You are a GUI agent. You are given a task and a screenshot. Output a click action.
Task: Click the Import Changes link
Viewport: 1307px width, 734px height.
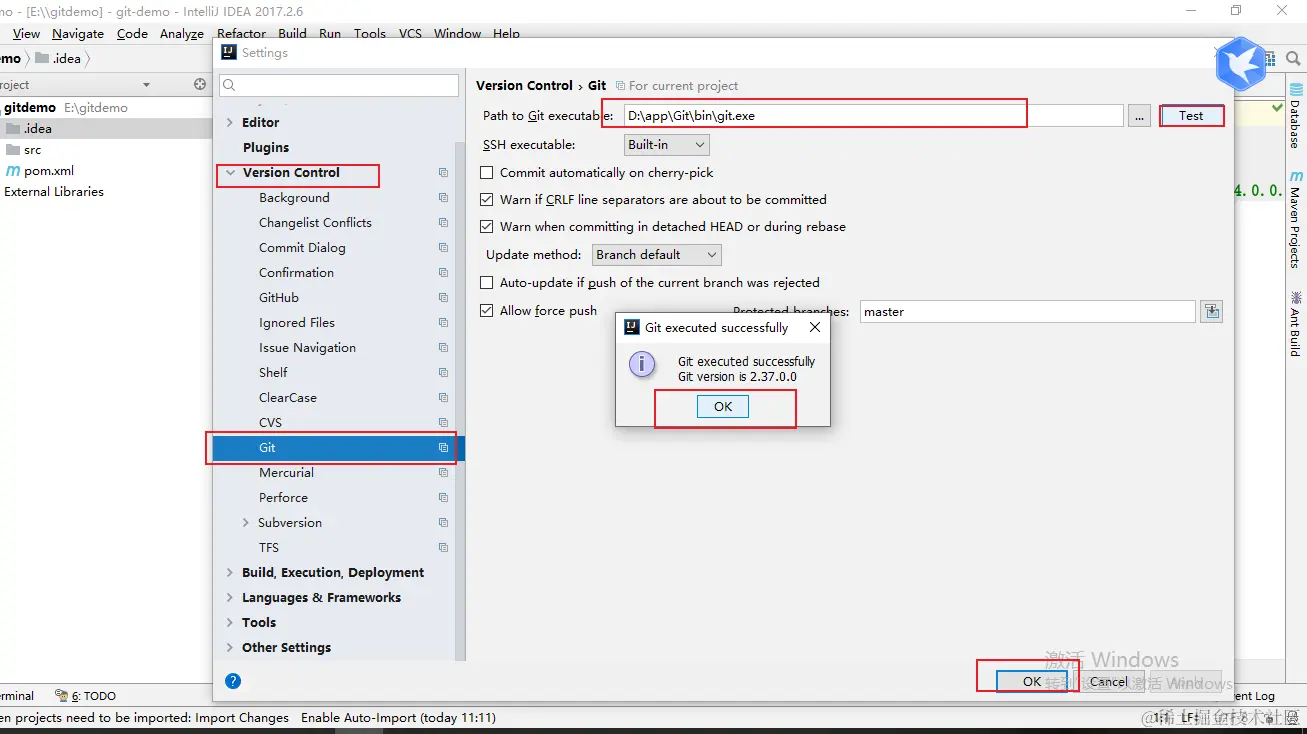(x=242, y=718)
